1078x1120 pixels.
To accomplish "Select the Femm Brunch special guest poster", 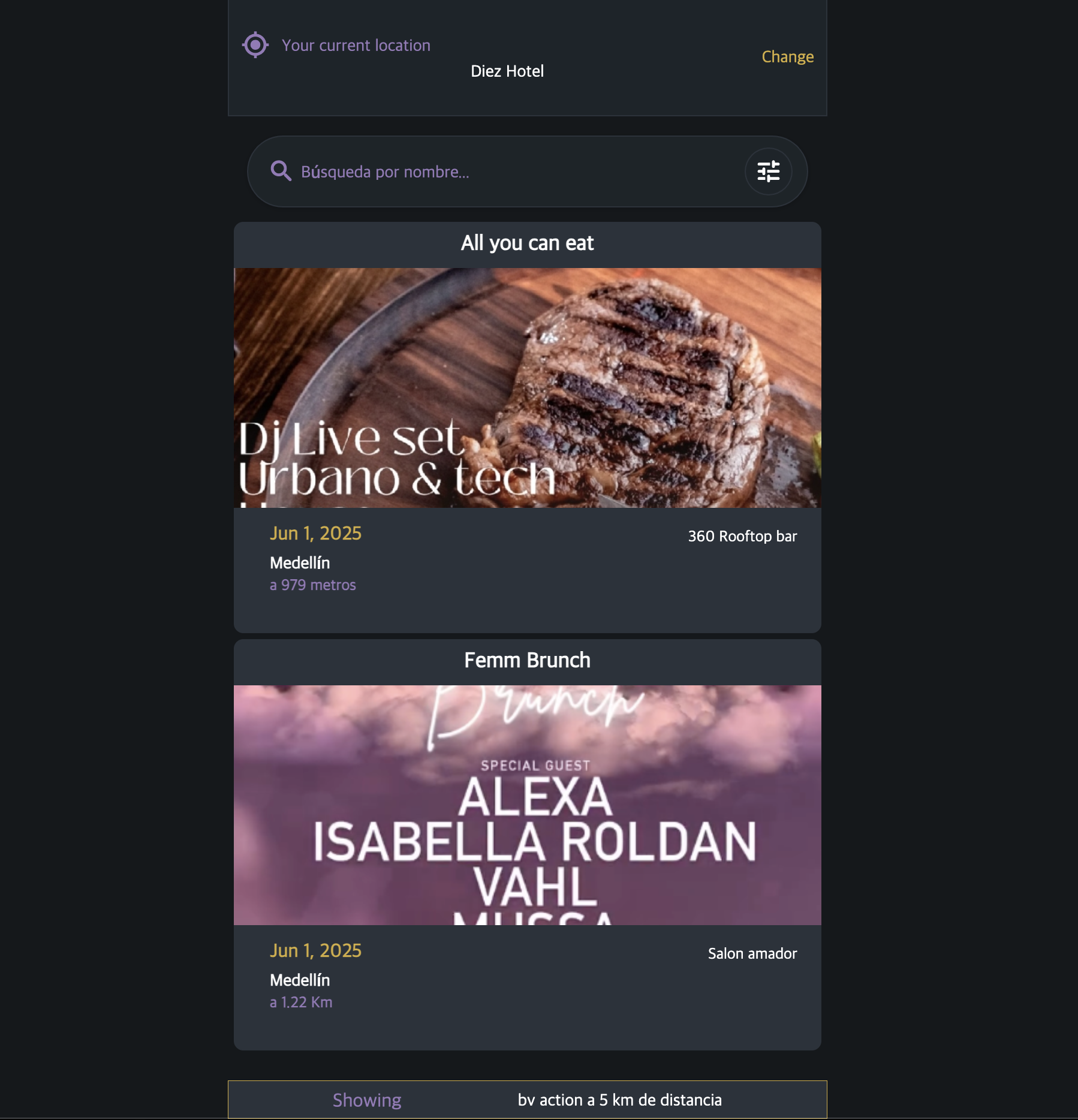I will pos(527,805).
